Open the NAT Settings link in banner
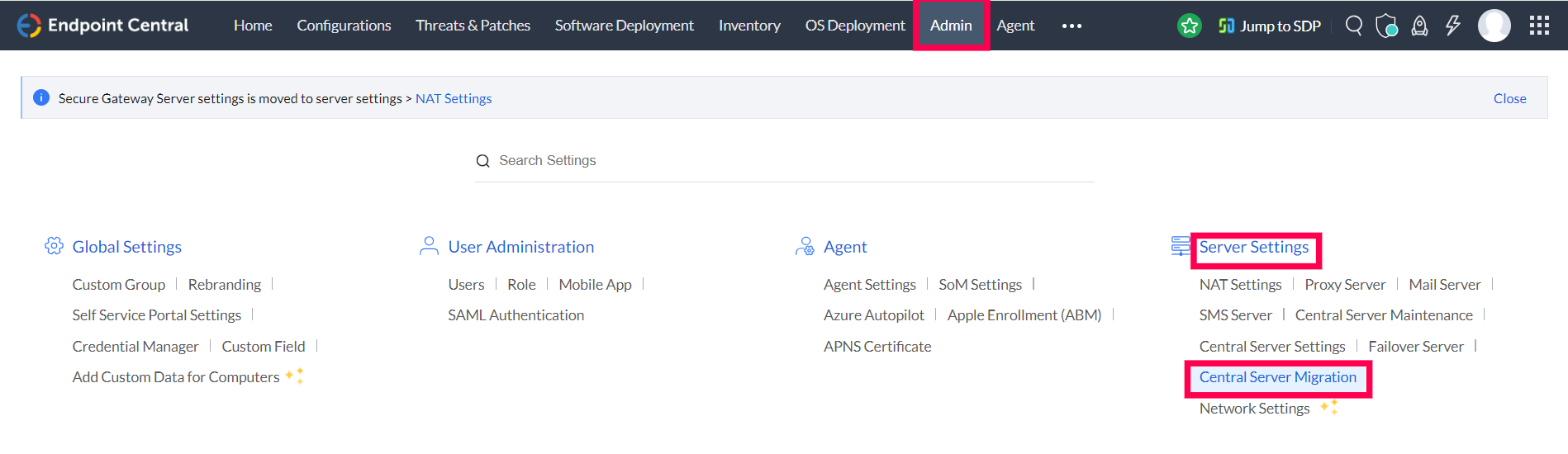The image size is (1568, 454). [454, 98]
